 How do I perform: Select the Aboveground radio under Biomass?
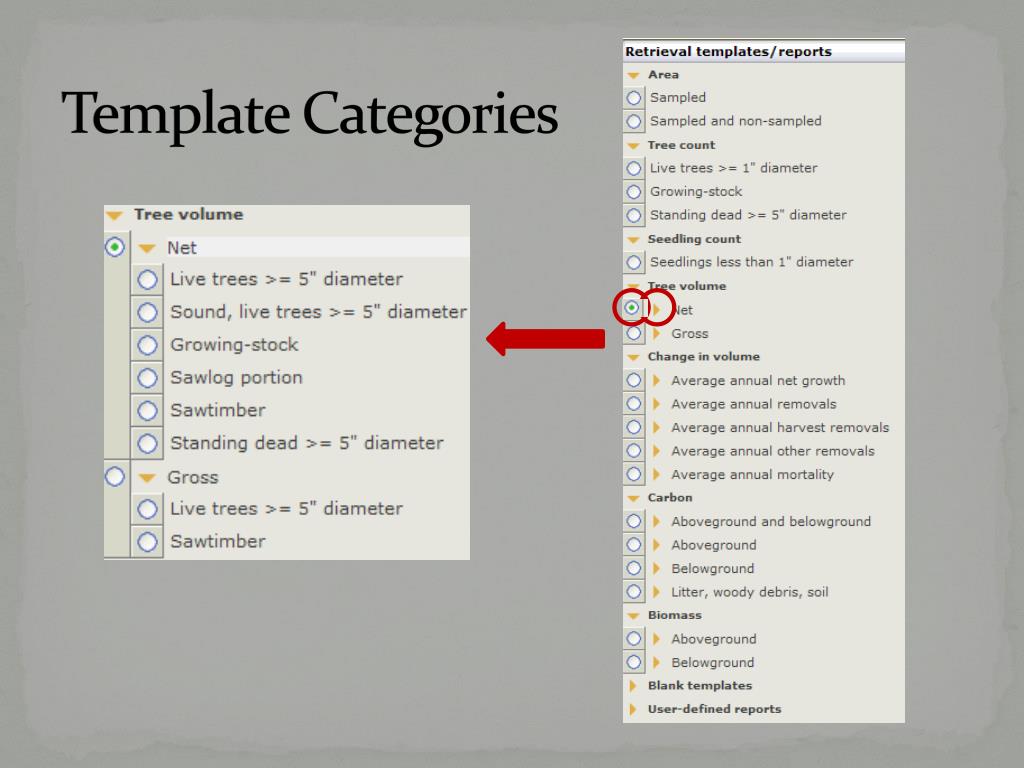tap(633, 639)
